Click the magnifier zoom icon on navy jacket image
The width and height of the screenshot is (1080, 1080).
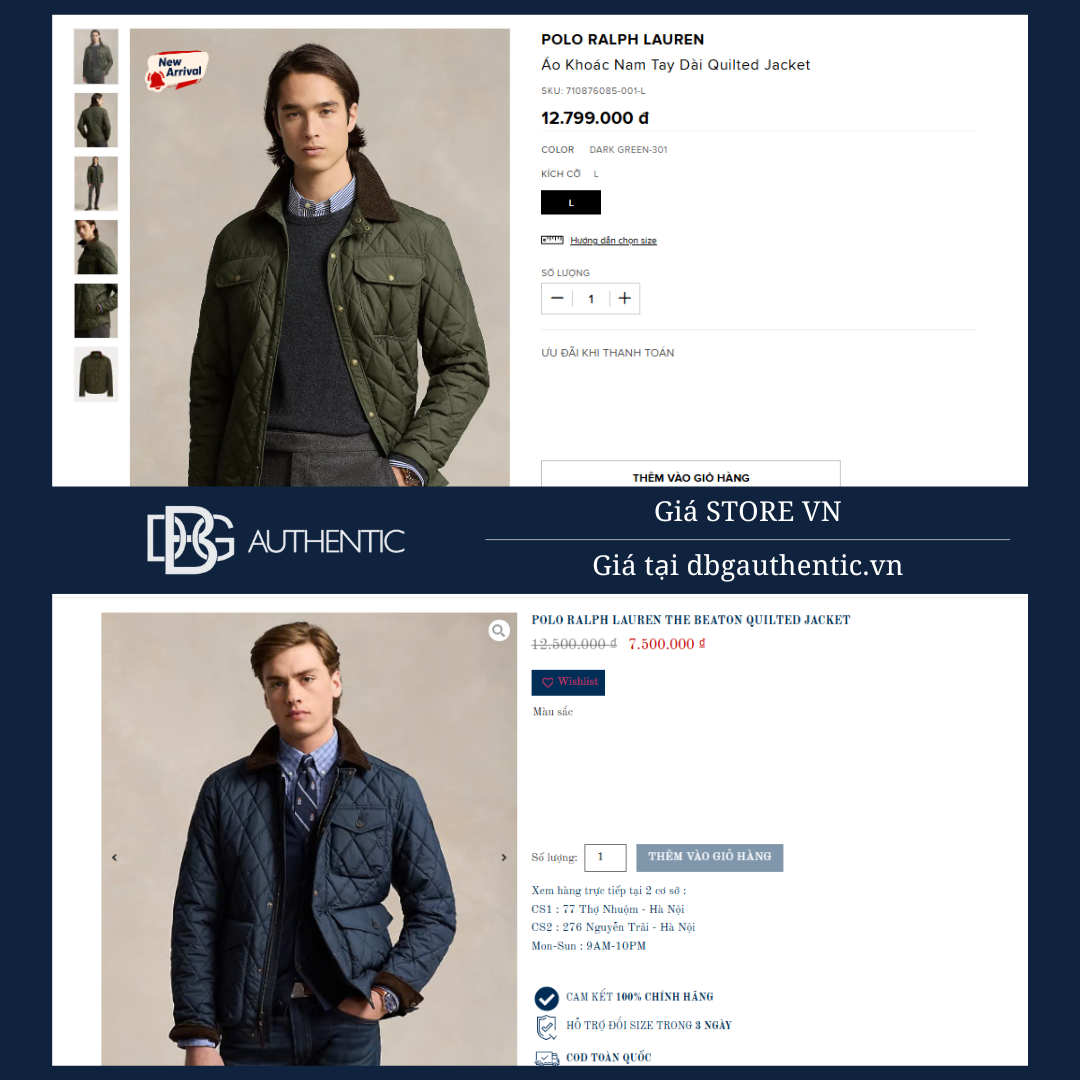click(x=499, y=630)
